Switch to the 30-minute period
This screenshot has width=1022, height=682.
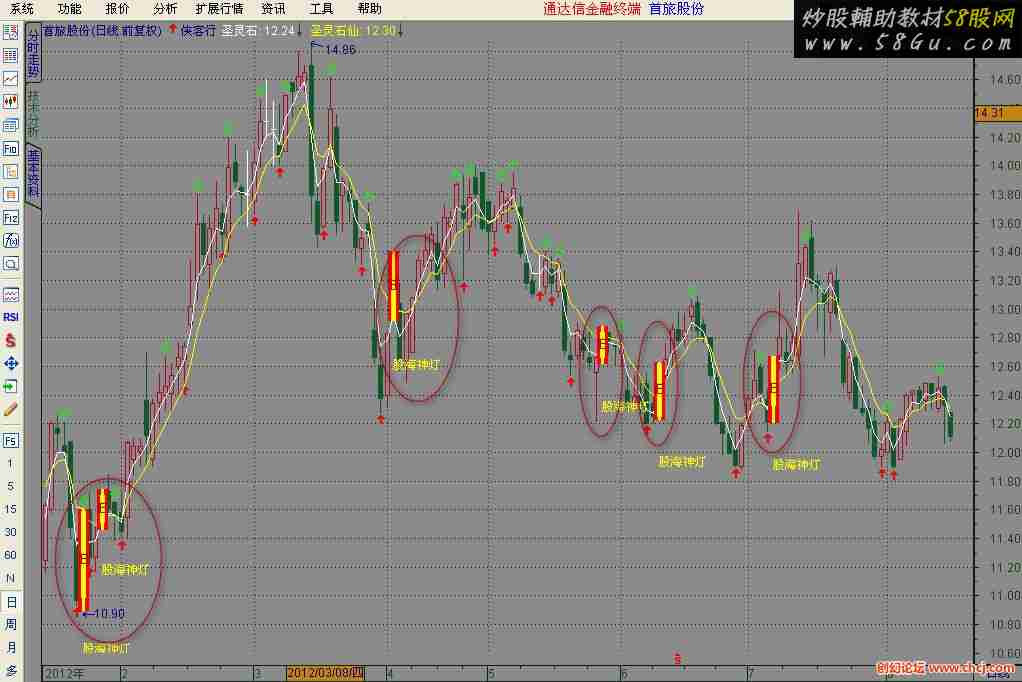coord(10,532)
